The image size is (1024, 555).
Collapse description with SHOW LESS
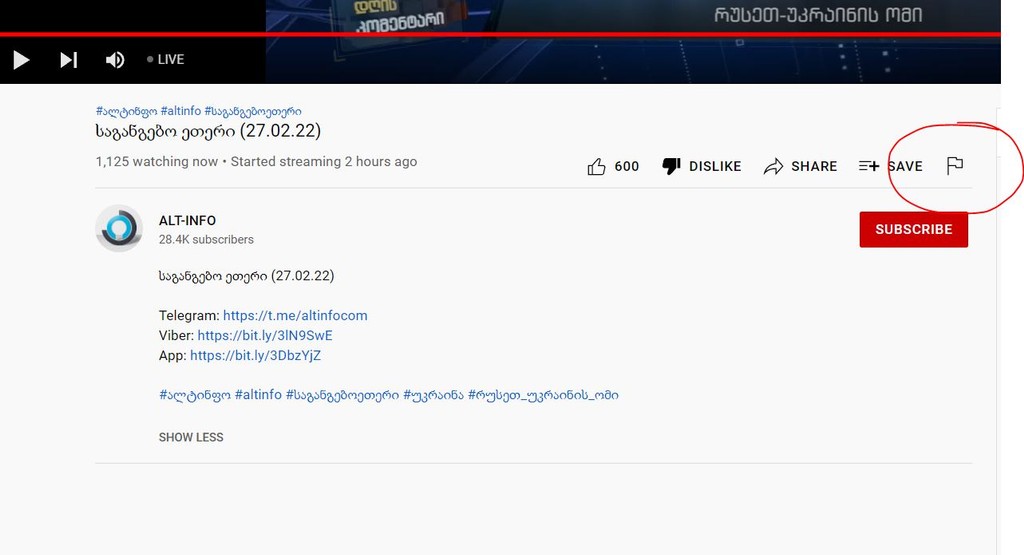pos(191,437)
